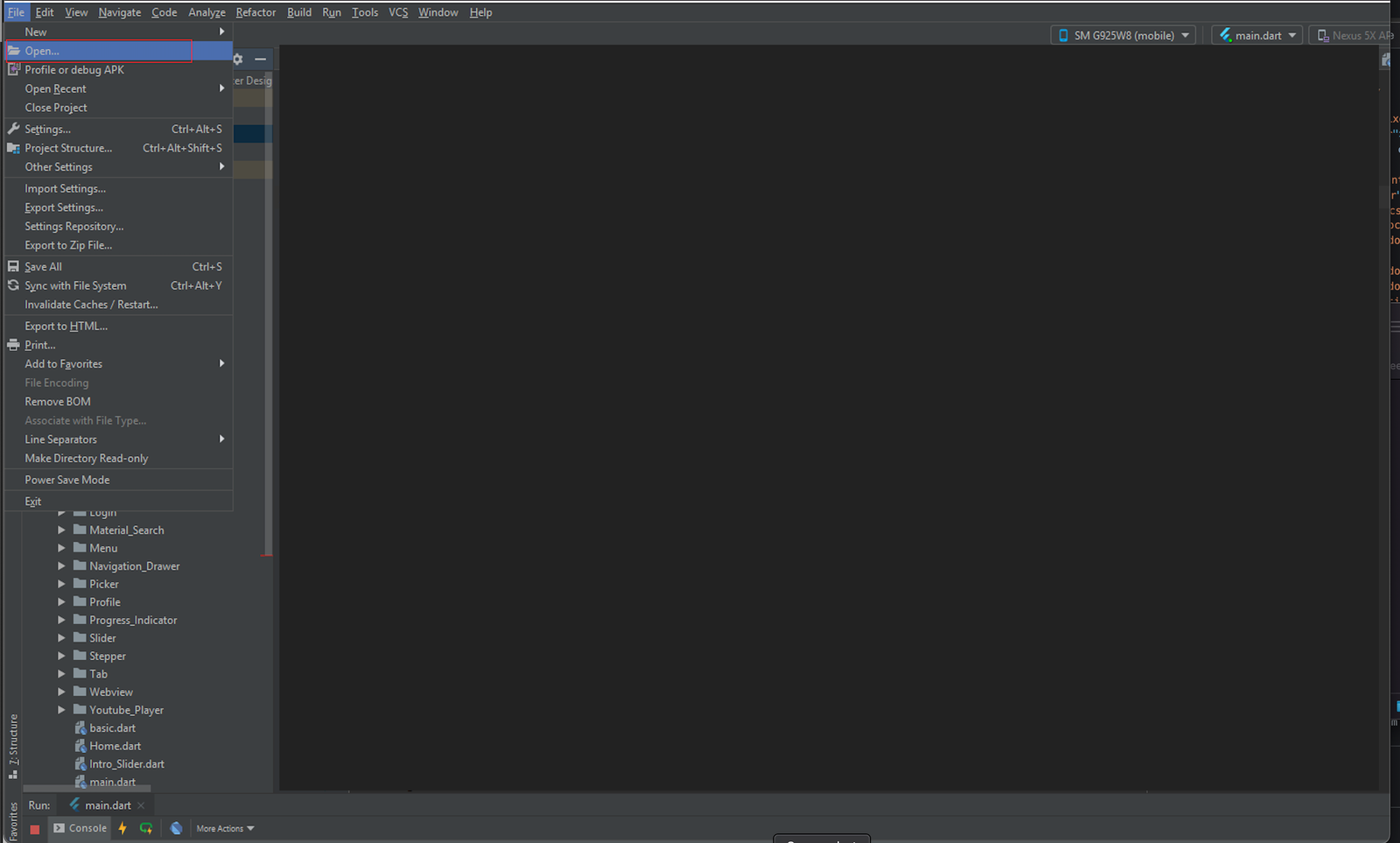Open the SM G925W8 device dropdown
Image resolution: width=1400 pixels, height=843 pixels.
1123,35
